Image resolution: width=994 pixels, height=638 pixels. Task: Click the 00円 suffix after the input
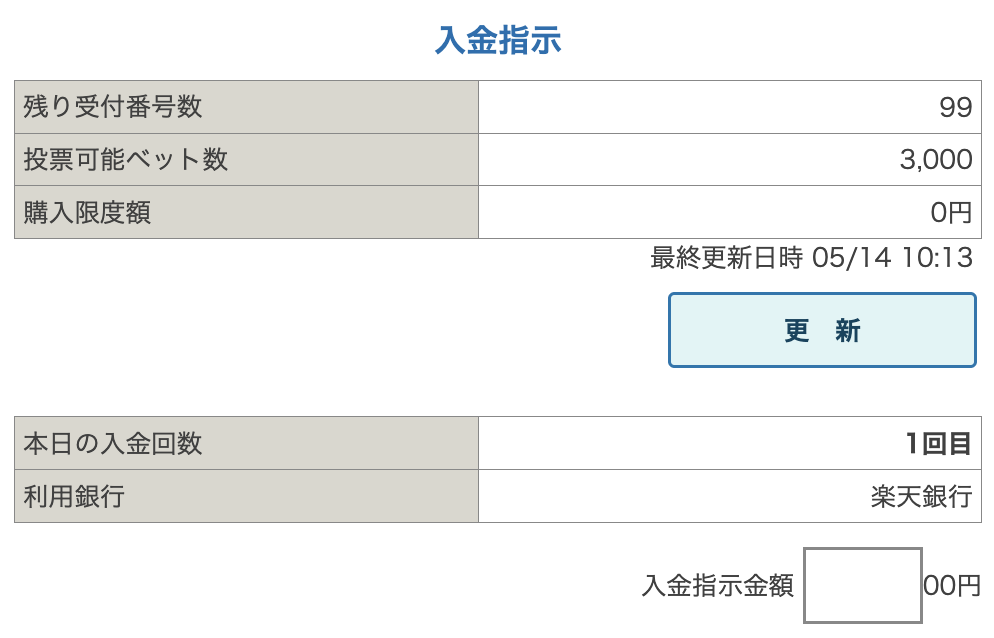[x=952, y=586]
